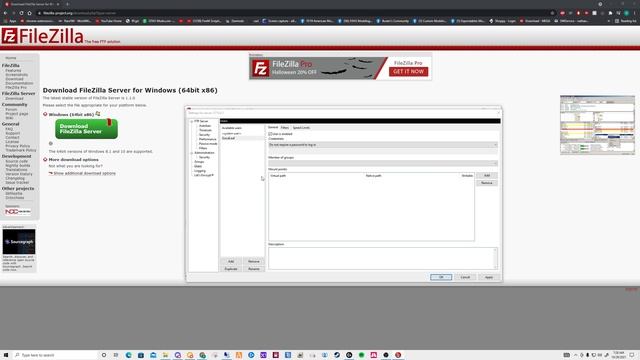640x360 pixels.
Task: Open the Privacy Policy sidebar link
Action: pos(18,146)
